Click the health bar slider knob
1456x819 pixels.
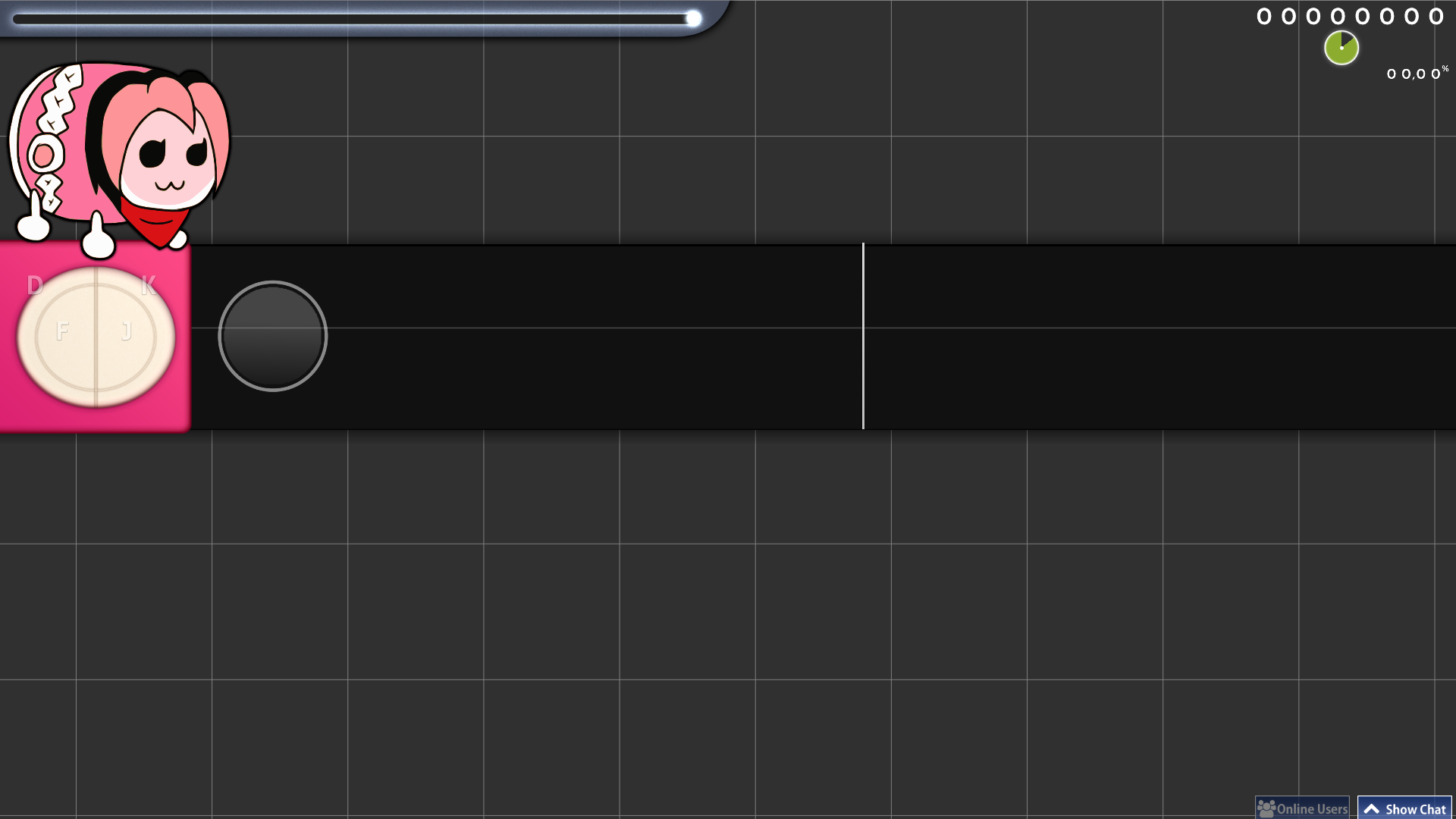(x=693, y=19)
